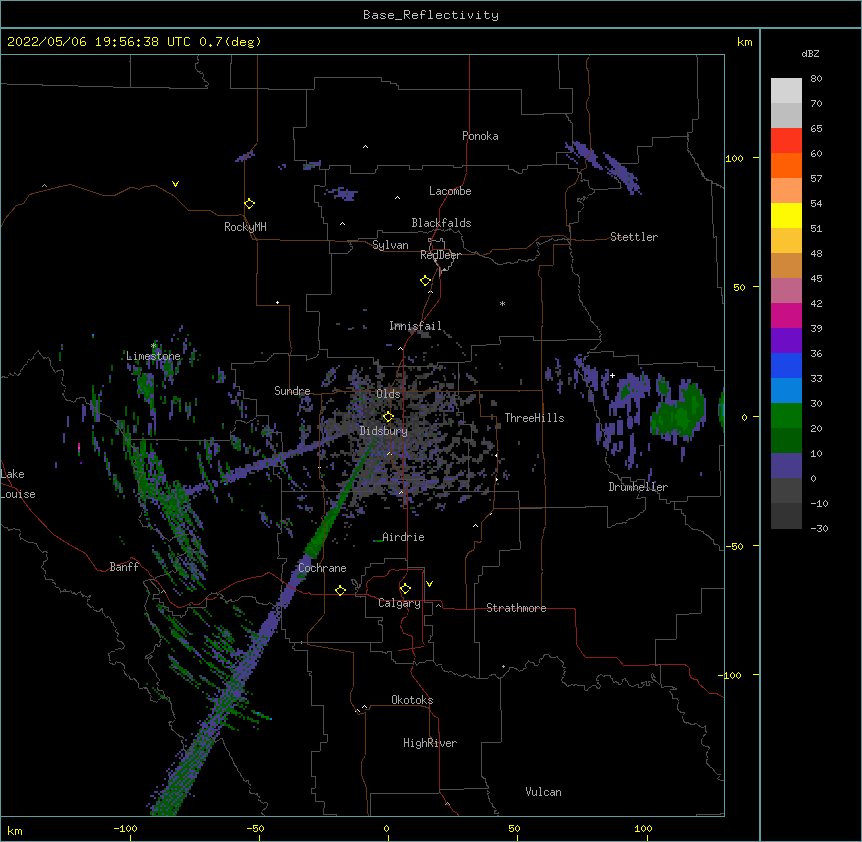
Task: Click the yellow marker near RockyMH
Action: (x=250, y=204)
